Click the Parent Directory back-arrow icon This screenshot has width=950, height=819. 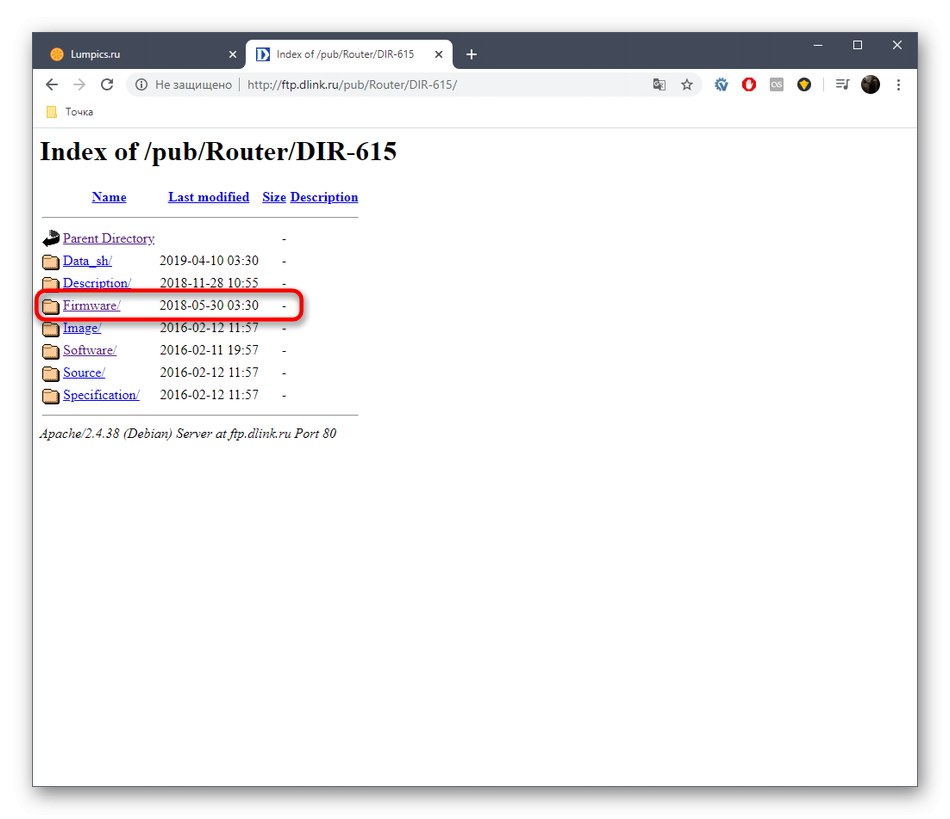51,239
